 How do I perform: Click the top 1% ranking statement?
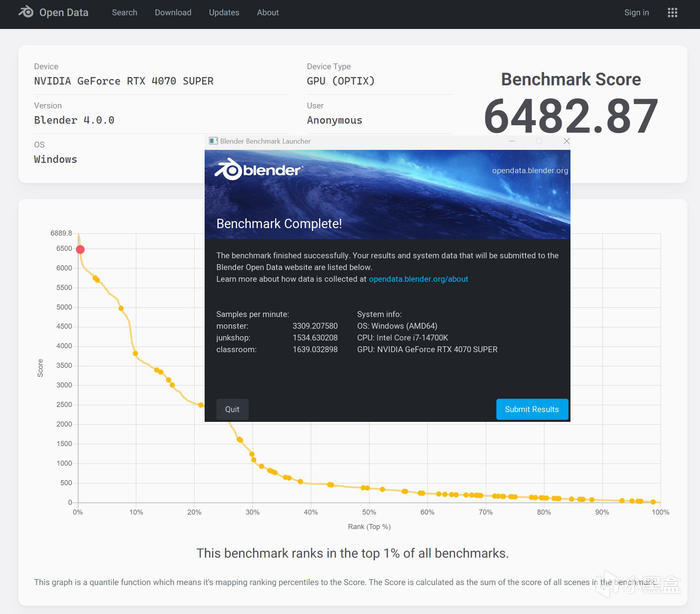click(353, 553)
